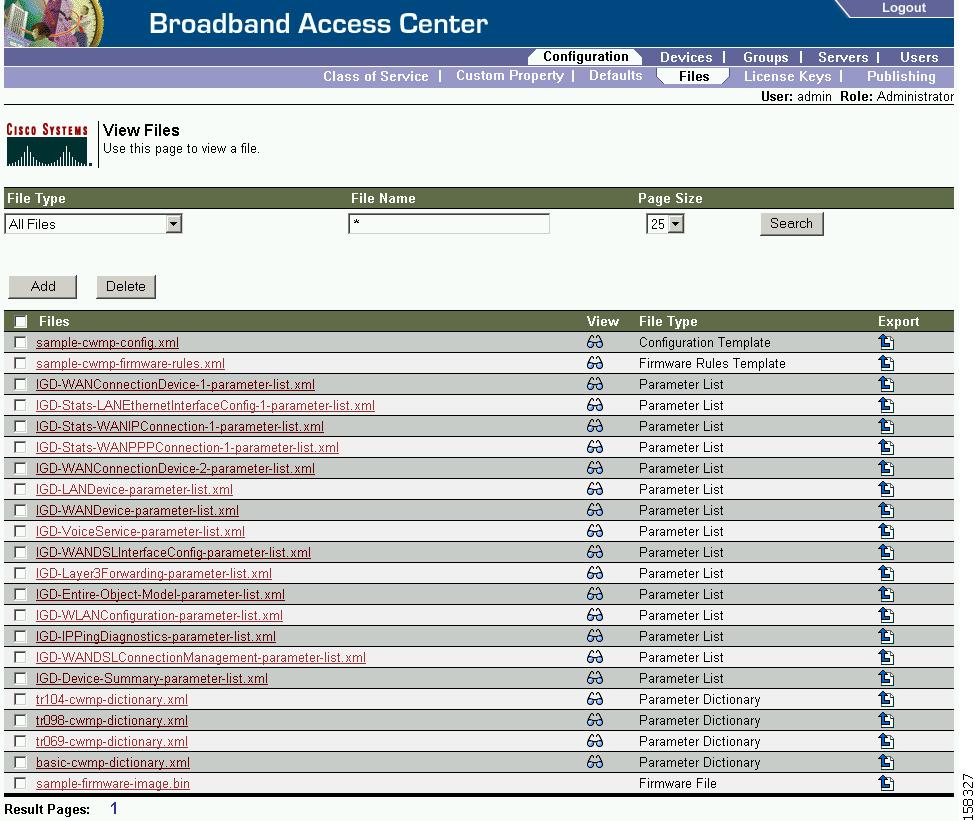
Task: Export sample-firmware-image.bin file
Action: (x=886, y=783)
